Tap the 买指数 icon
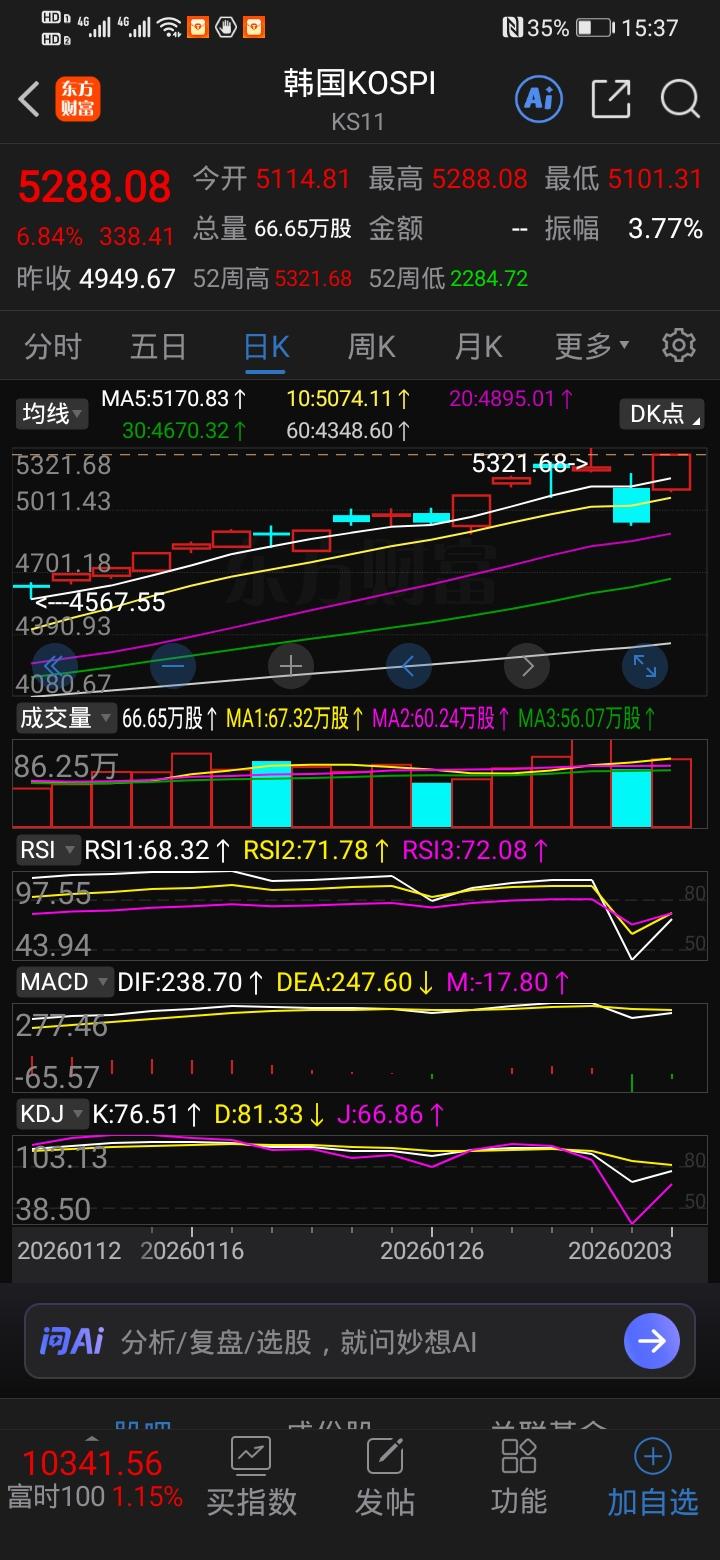This screenshot has height=1560, width=720. click(x=251, y=1456)
